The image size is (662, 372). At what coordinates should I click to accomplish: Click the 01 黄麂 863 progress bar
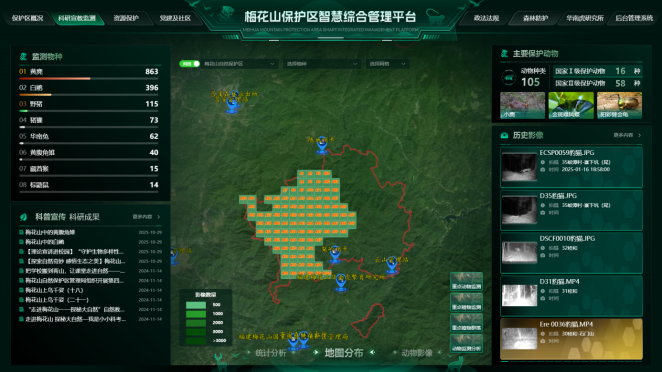tap(89, 79)
